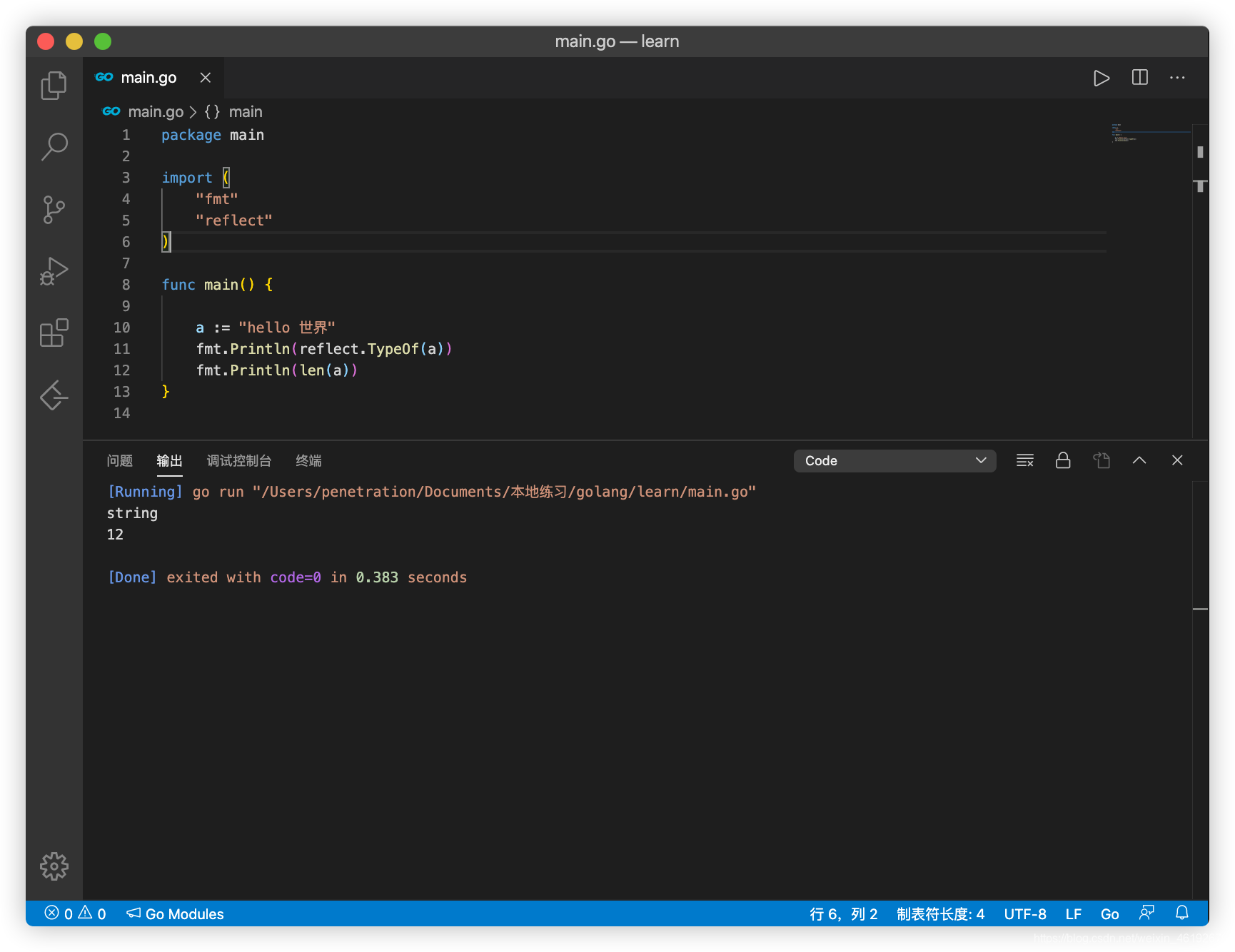Open notifications bell in the status bar

[x=1182, y=913]
